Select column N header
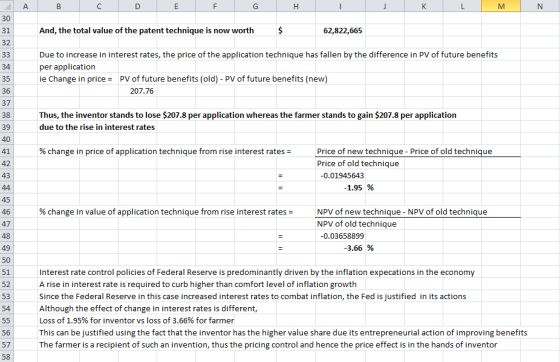This screenshot has height=362, width=560. coord(540,6)
